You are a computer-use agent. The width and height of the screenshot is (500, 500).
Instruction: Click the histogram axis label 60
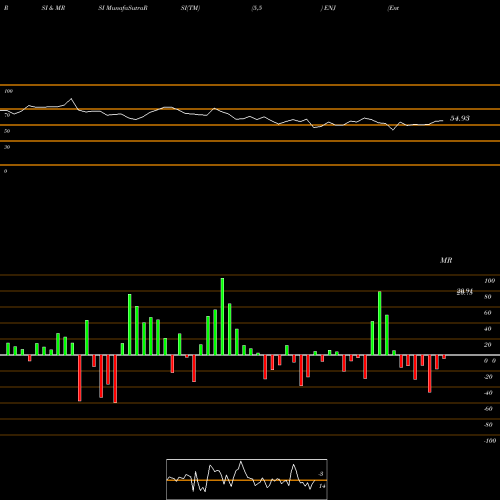coord(488,313)
